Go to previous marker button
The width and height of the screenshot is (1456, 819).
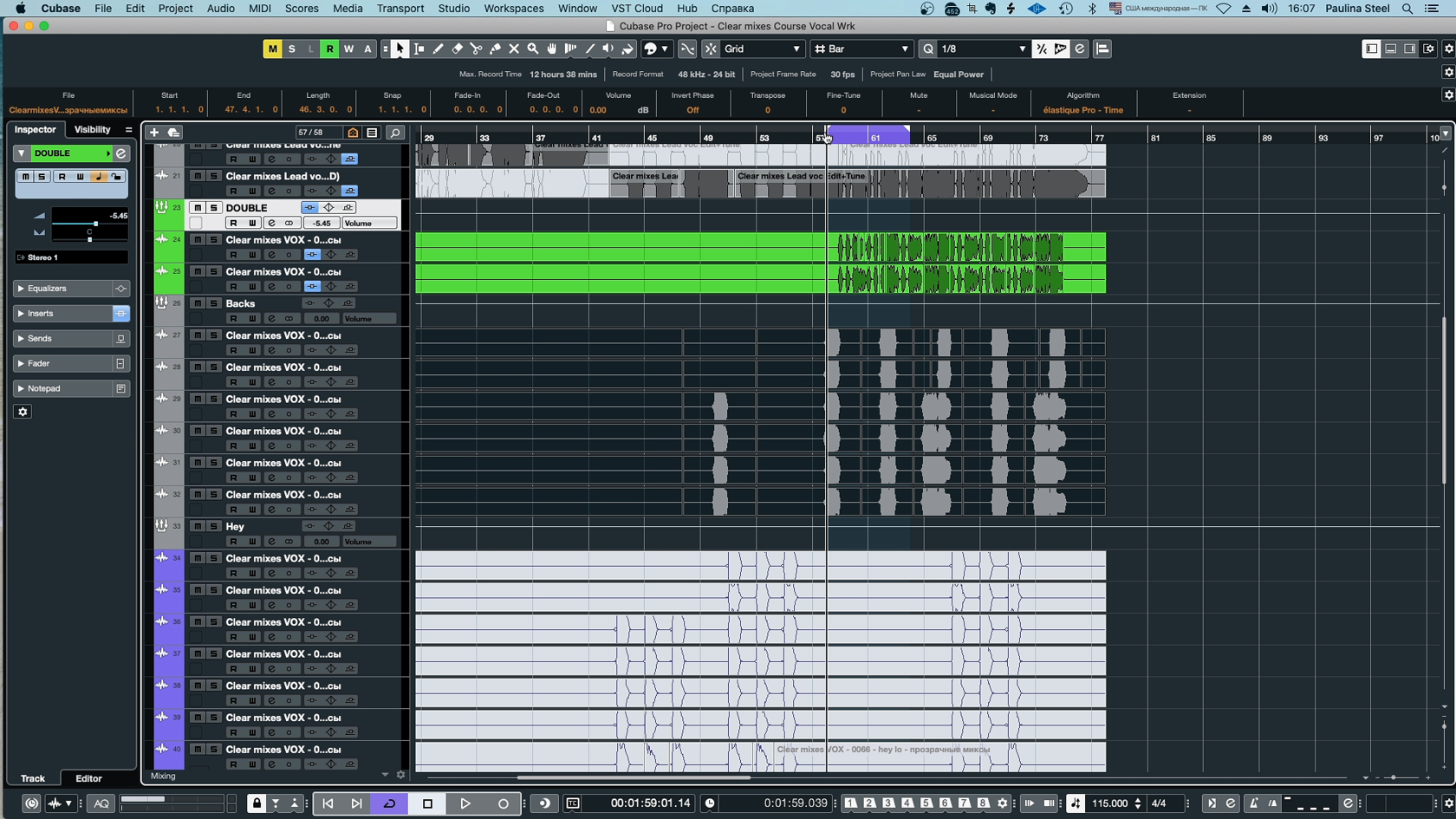(x=328, y=803)
